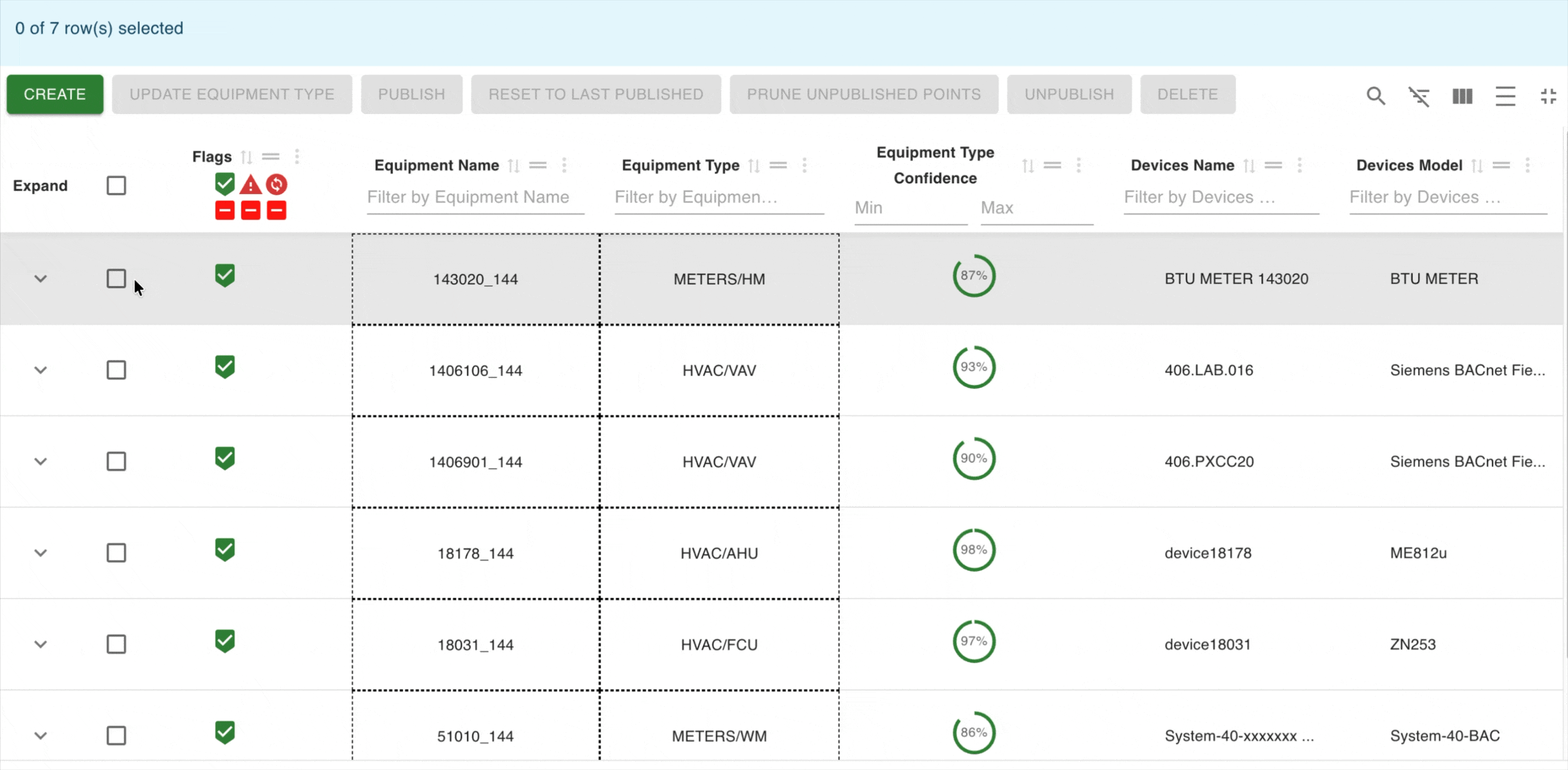Expand row 143020_144 details
This screenshot has height=770, width=1568.
tap(40, 279)
